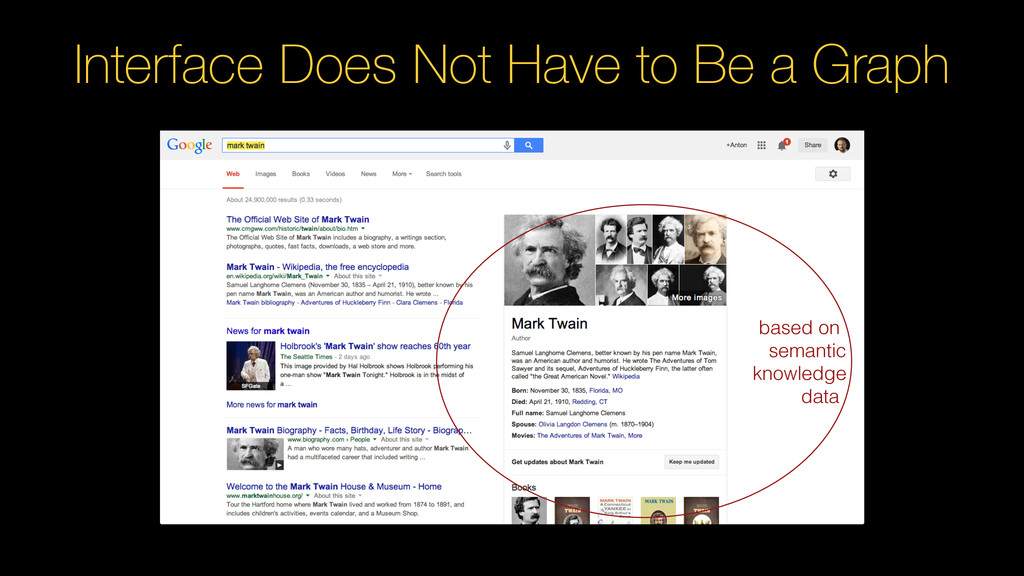Click the biography.com video thumbnail

coord(255,455)
